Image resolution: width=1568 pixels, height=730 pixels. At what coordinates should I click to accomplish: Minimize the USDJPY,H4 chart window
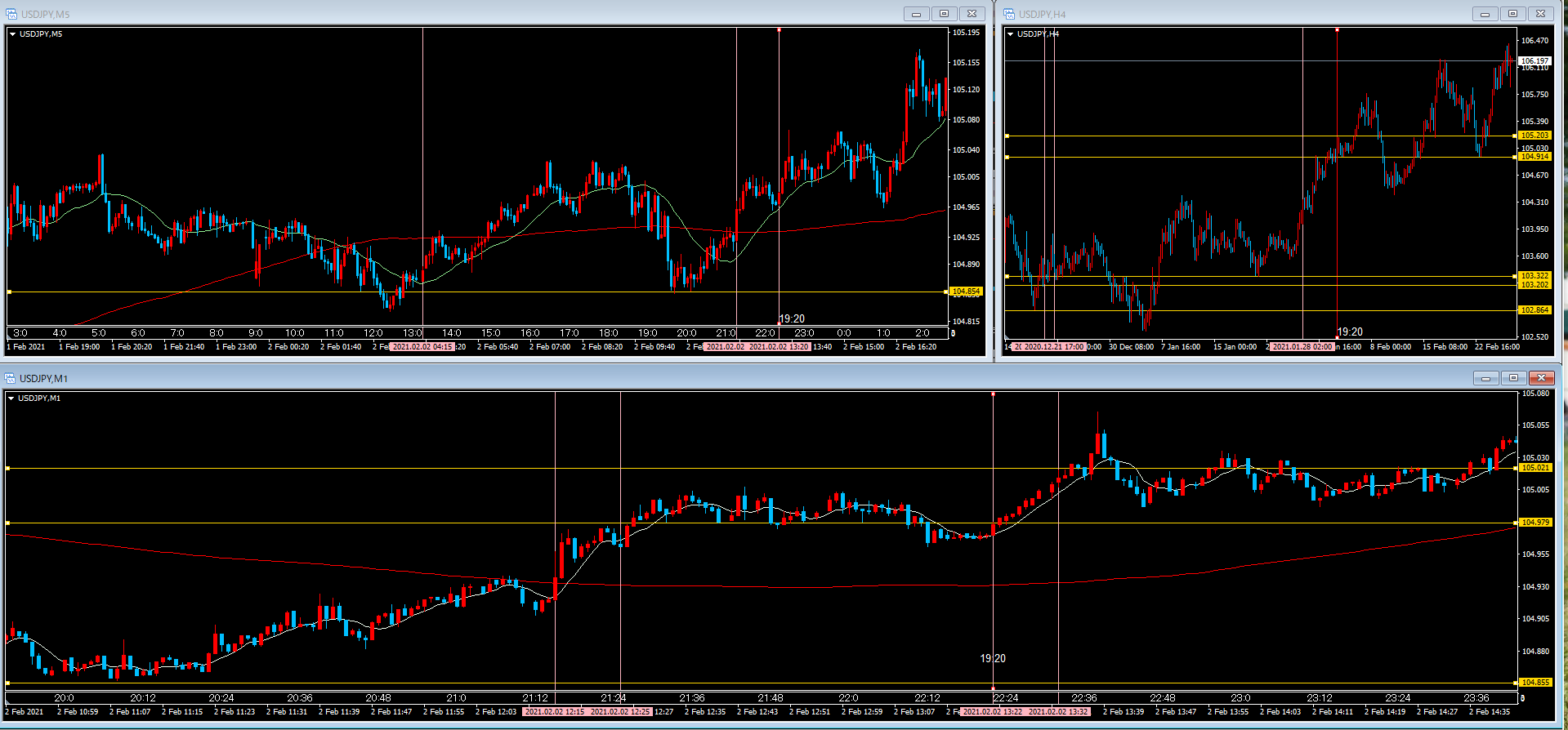pos(1485,14)
